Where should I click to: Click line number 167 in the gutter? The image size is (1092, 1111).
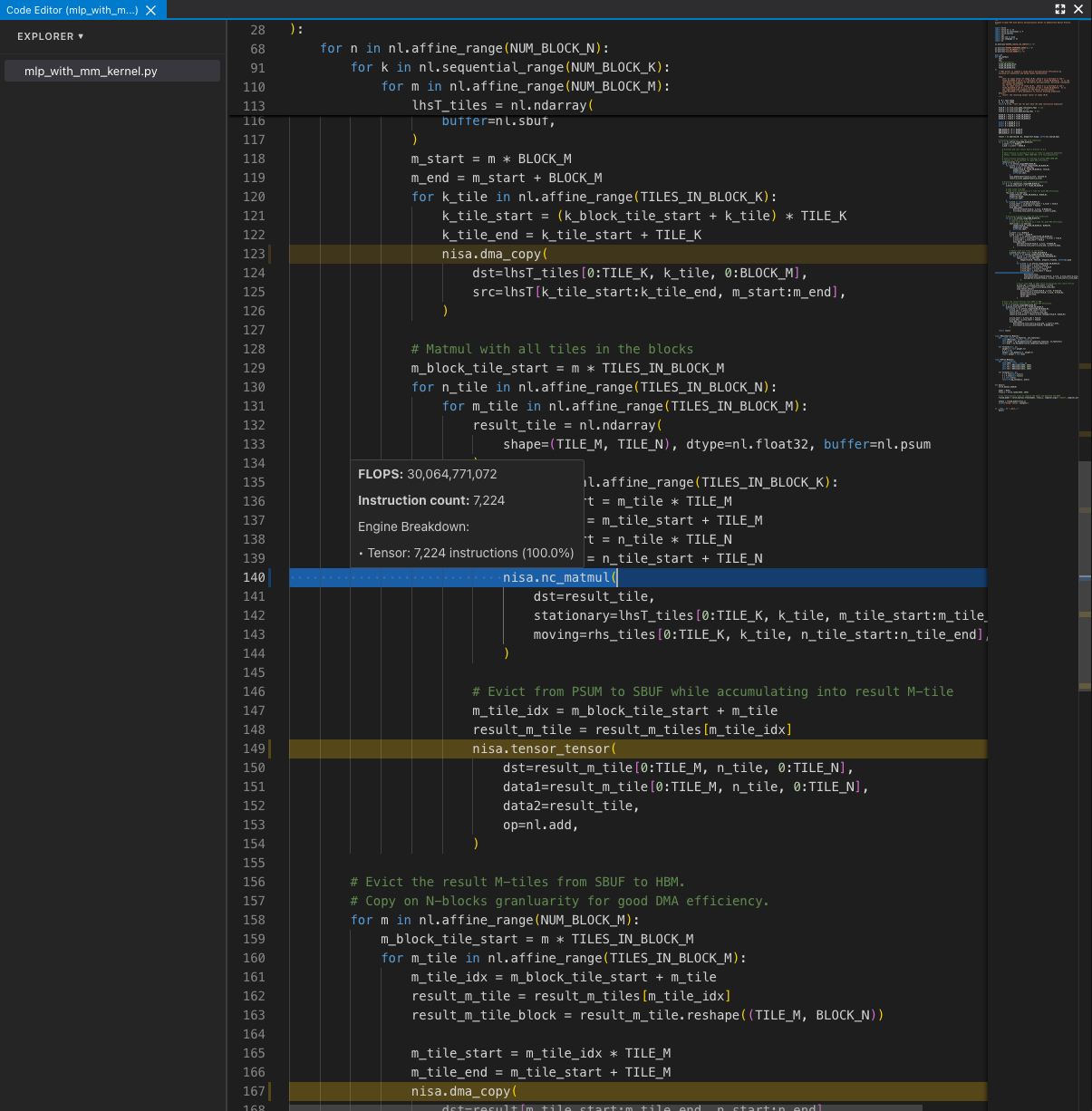[254, 1091]
